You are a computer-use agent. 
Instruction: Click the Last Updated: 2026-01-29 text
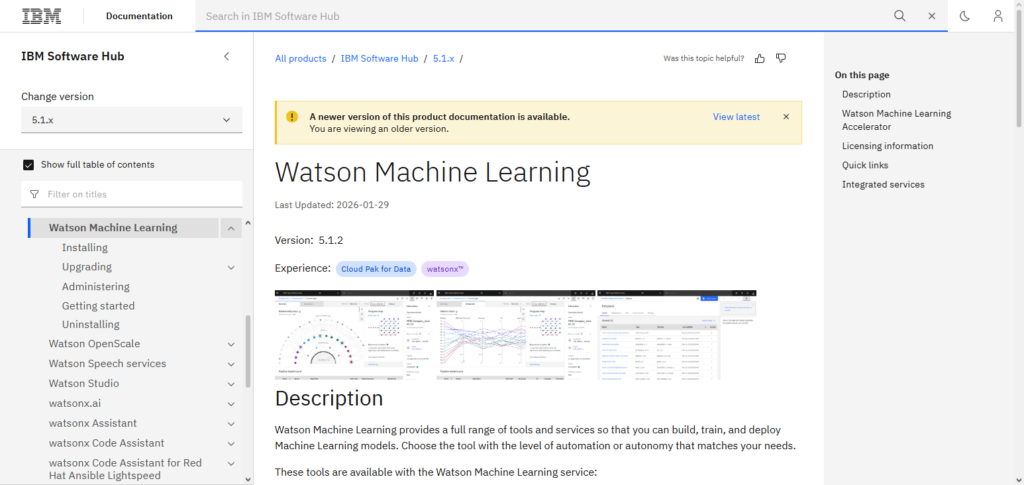click(x=332, y=204)
